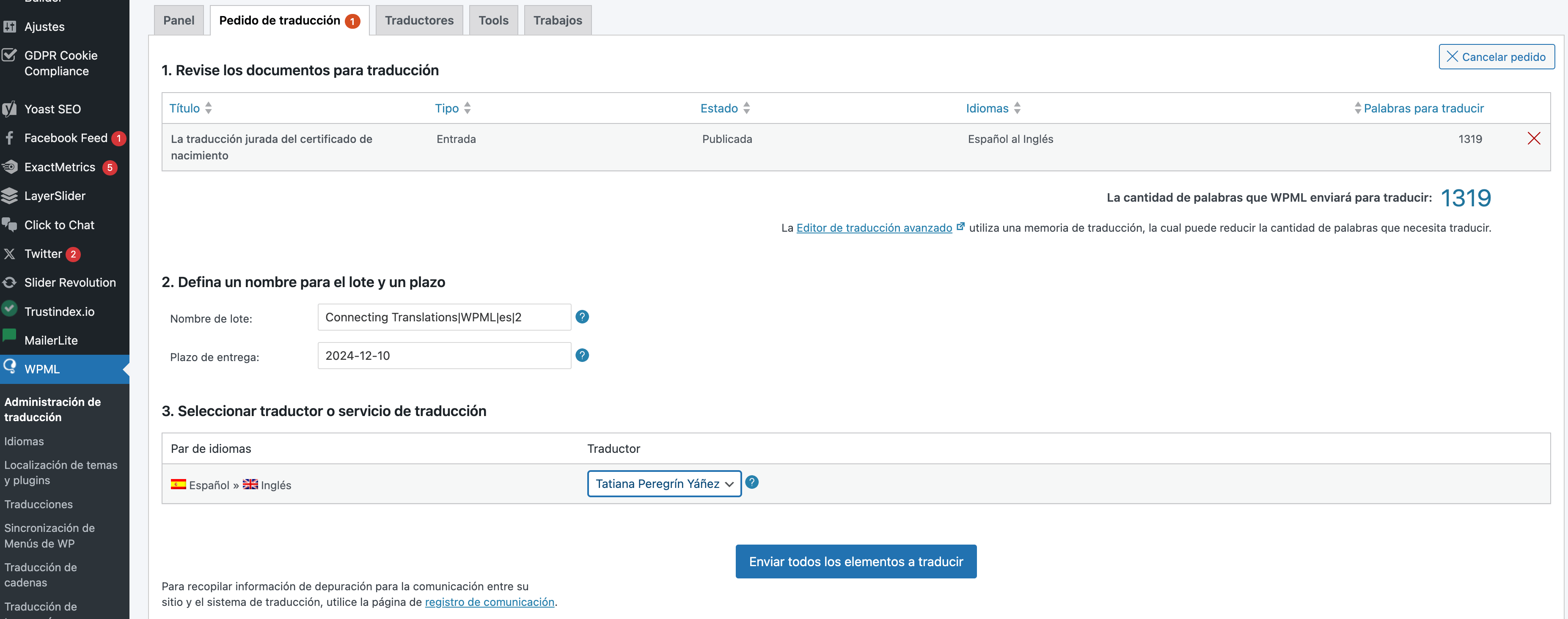Open the Traducciones submenu item

tap(39, 504)
